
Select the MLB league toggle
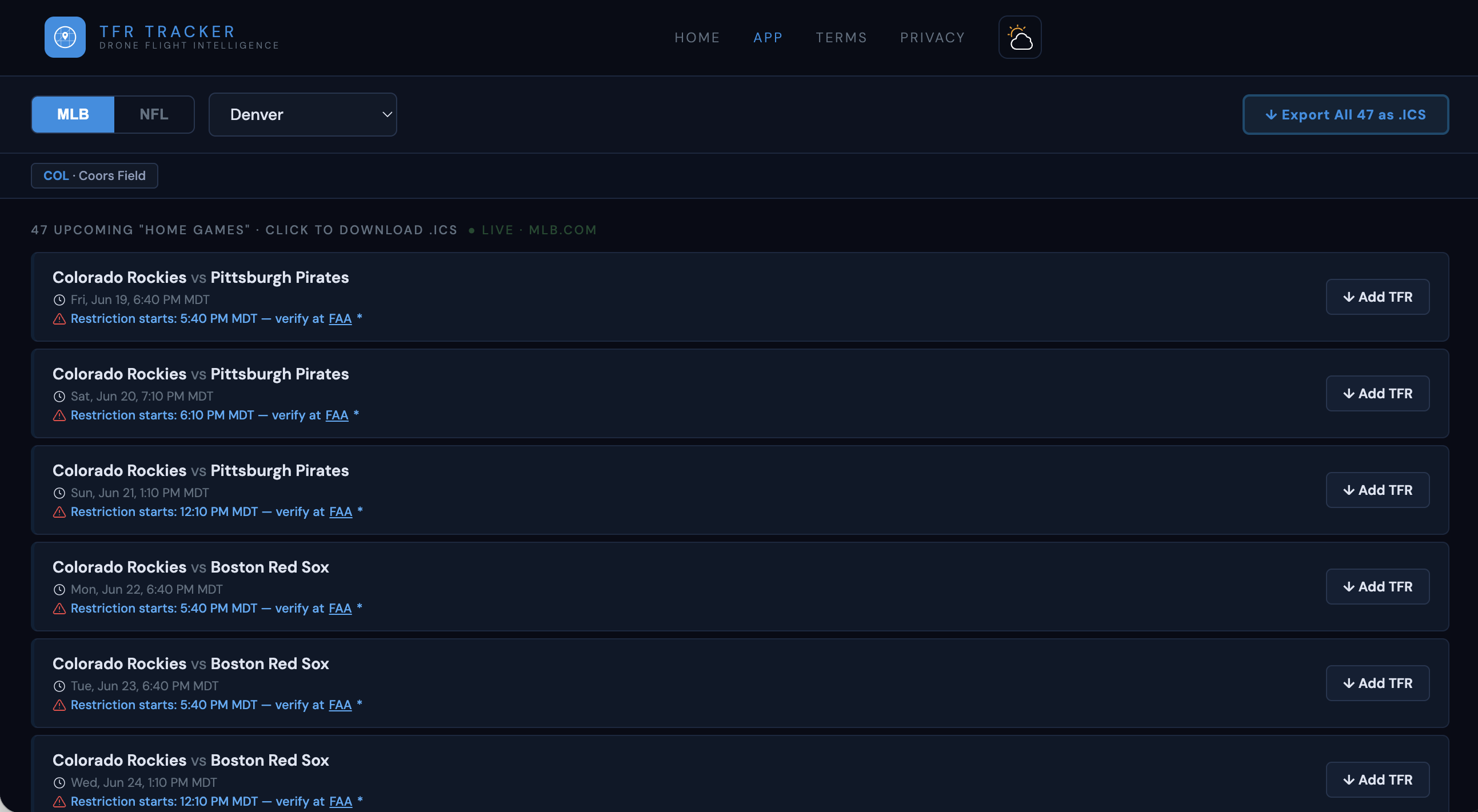pyautogui.click(x=73, y=114)
